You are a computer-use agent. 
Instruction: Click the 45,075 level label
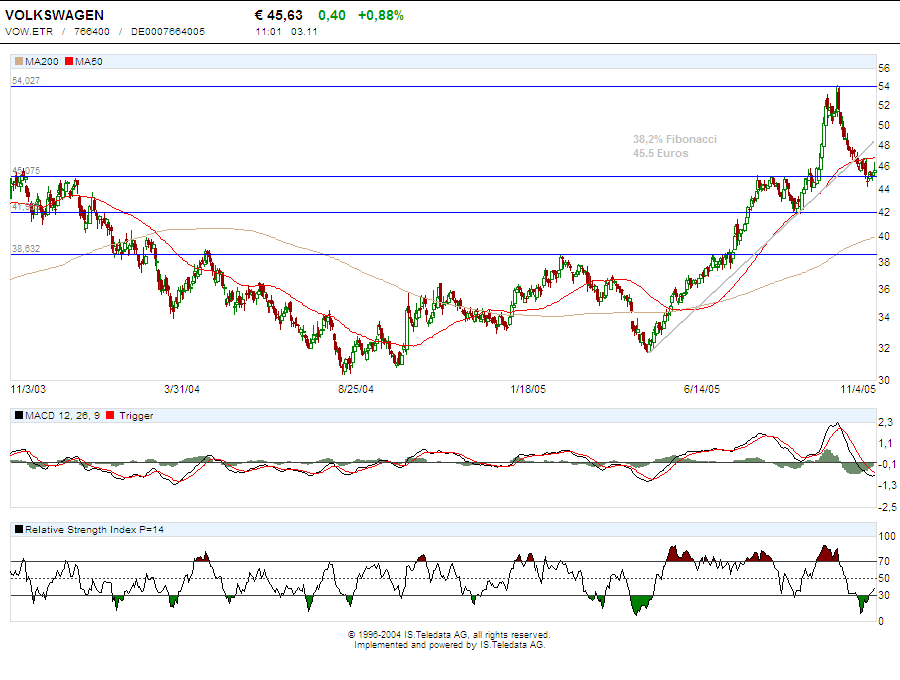point(26,171)
